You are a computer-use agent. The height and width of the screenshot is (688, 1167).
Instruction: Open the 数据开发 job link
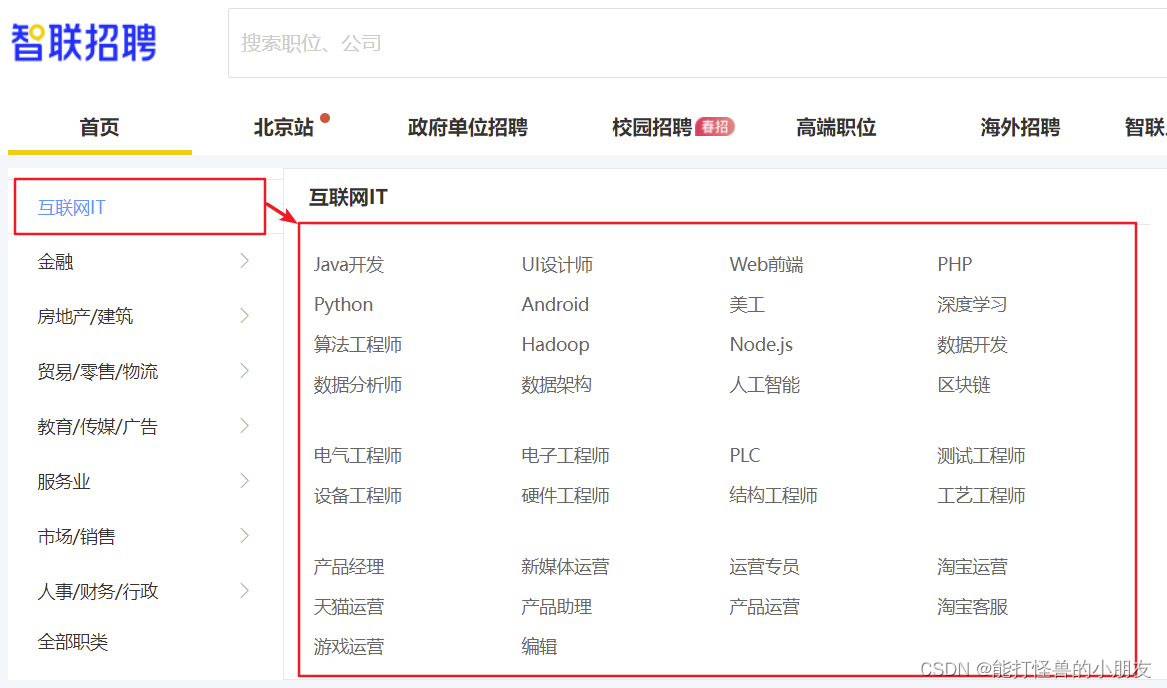click(x=972, y=345)
